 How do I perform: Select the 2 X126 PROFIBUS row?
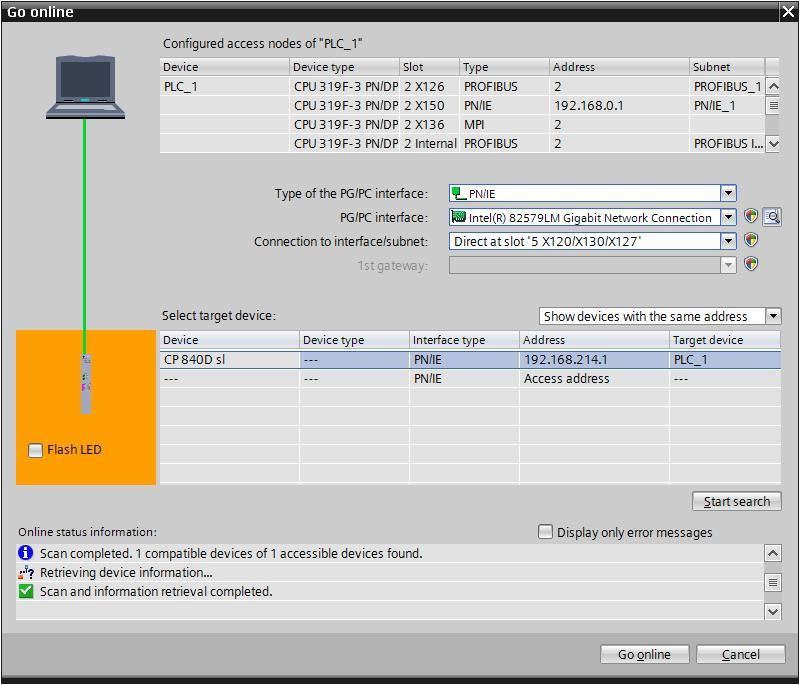pyautogui.click(x=462, y=87)
